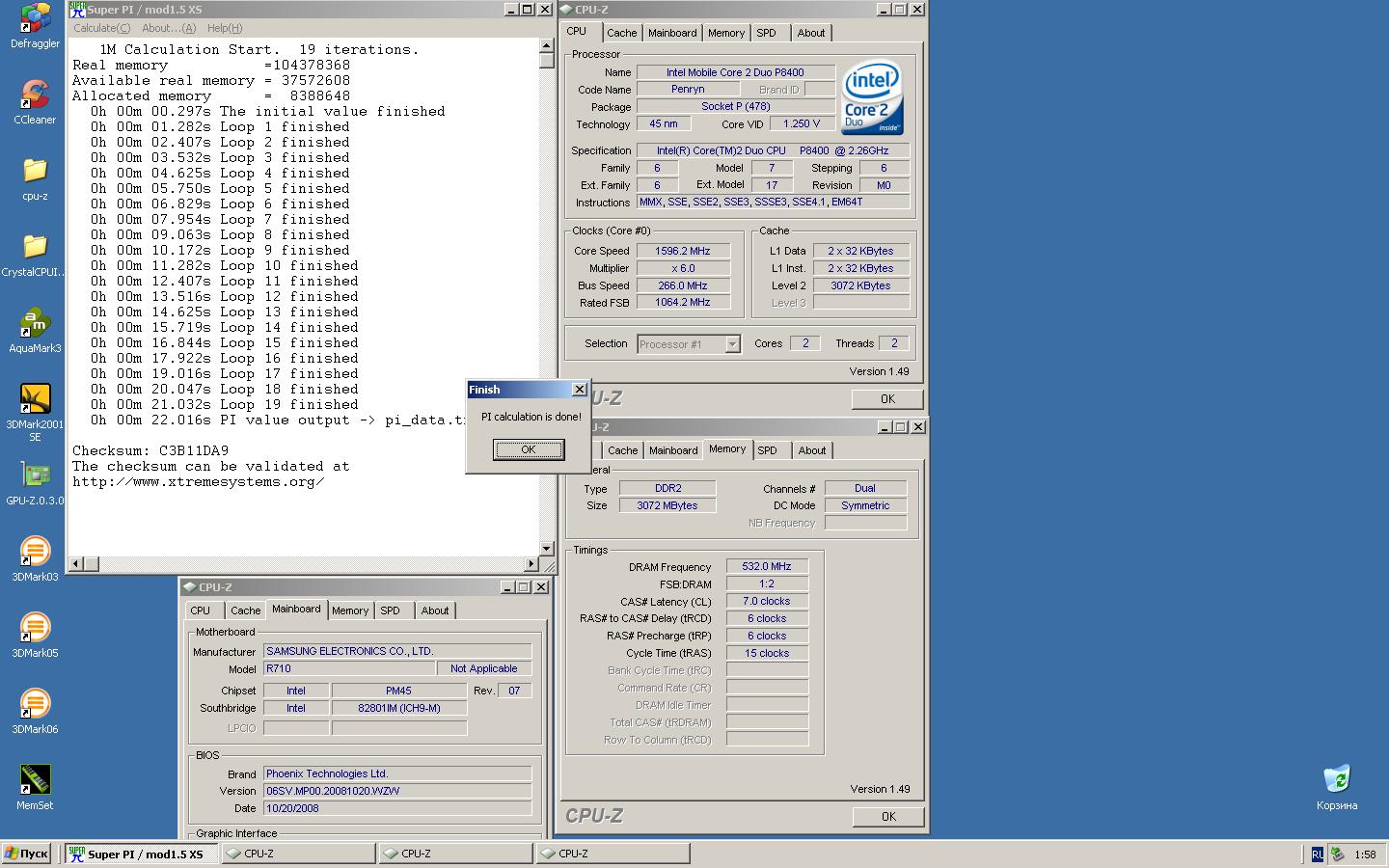Click the Samsung Electronics manufacturer field

point(397,651)
